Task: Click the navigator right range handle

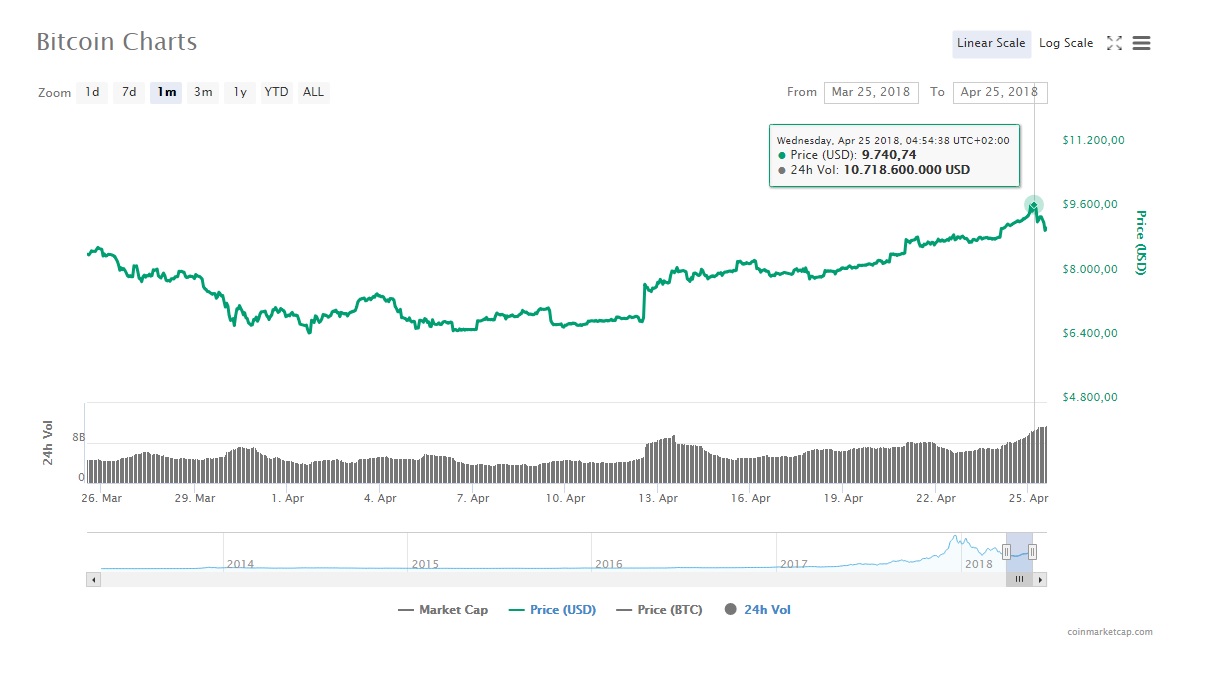Action: coord(1033,551)
